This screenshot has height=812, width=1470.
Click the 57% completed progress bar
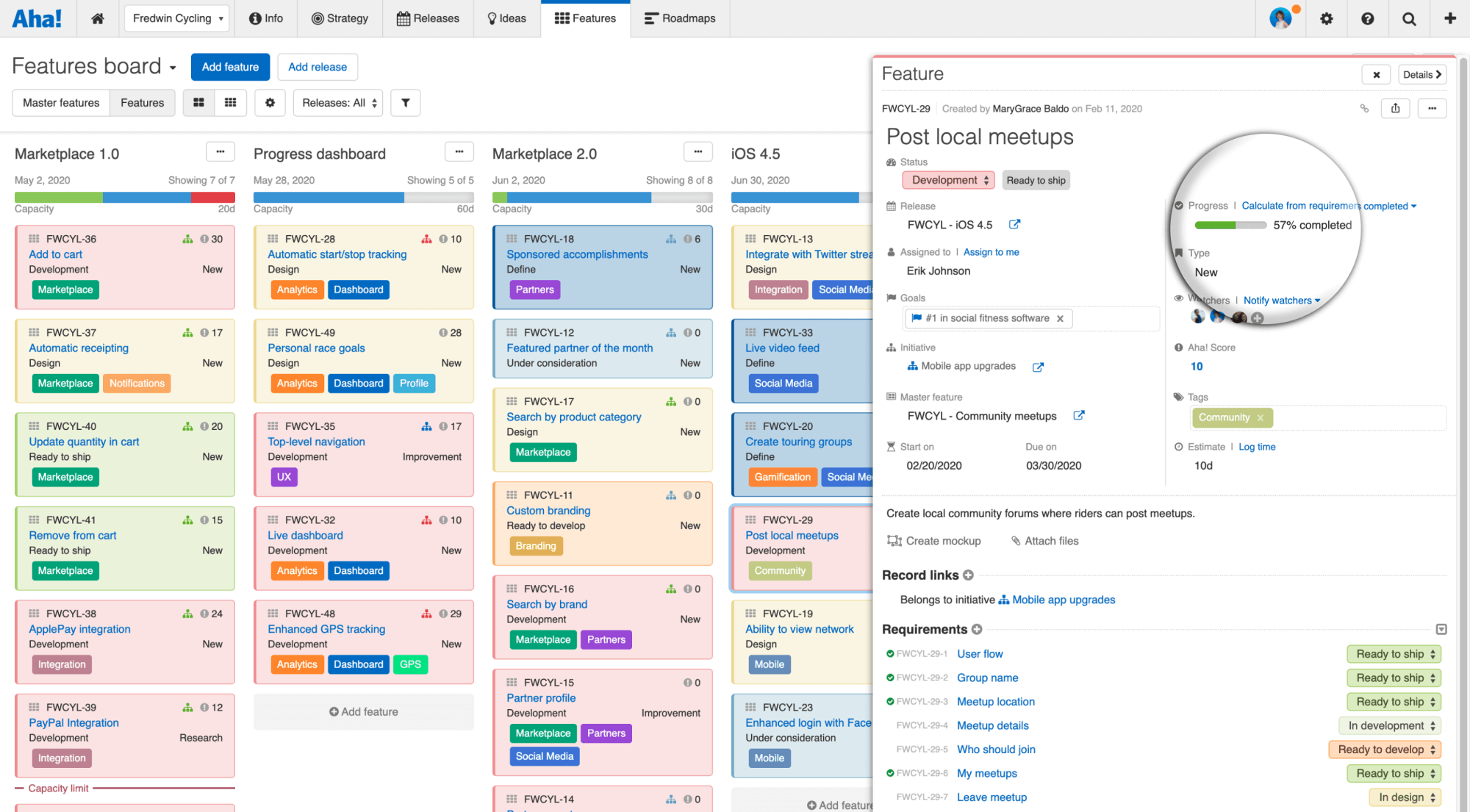pyautogui.click(x=1230, y=226)
